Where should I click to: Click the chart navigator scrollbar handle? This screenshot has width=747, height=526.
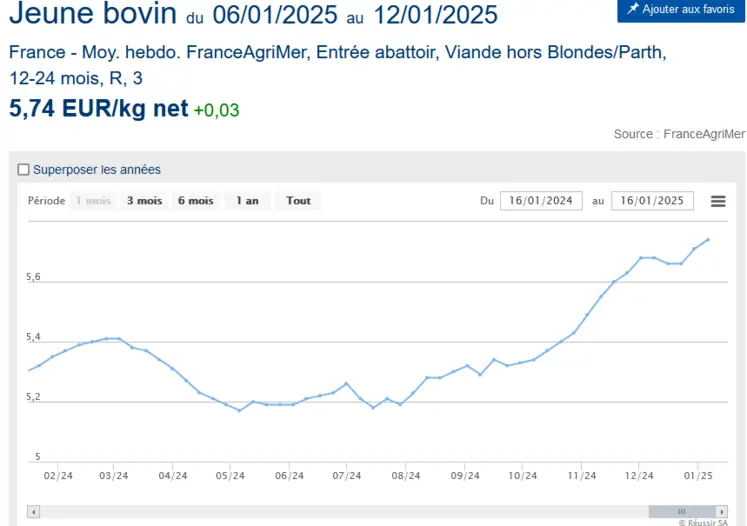pos(682,512)
